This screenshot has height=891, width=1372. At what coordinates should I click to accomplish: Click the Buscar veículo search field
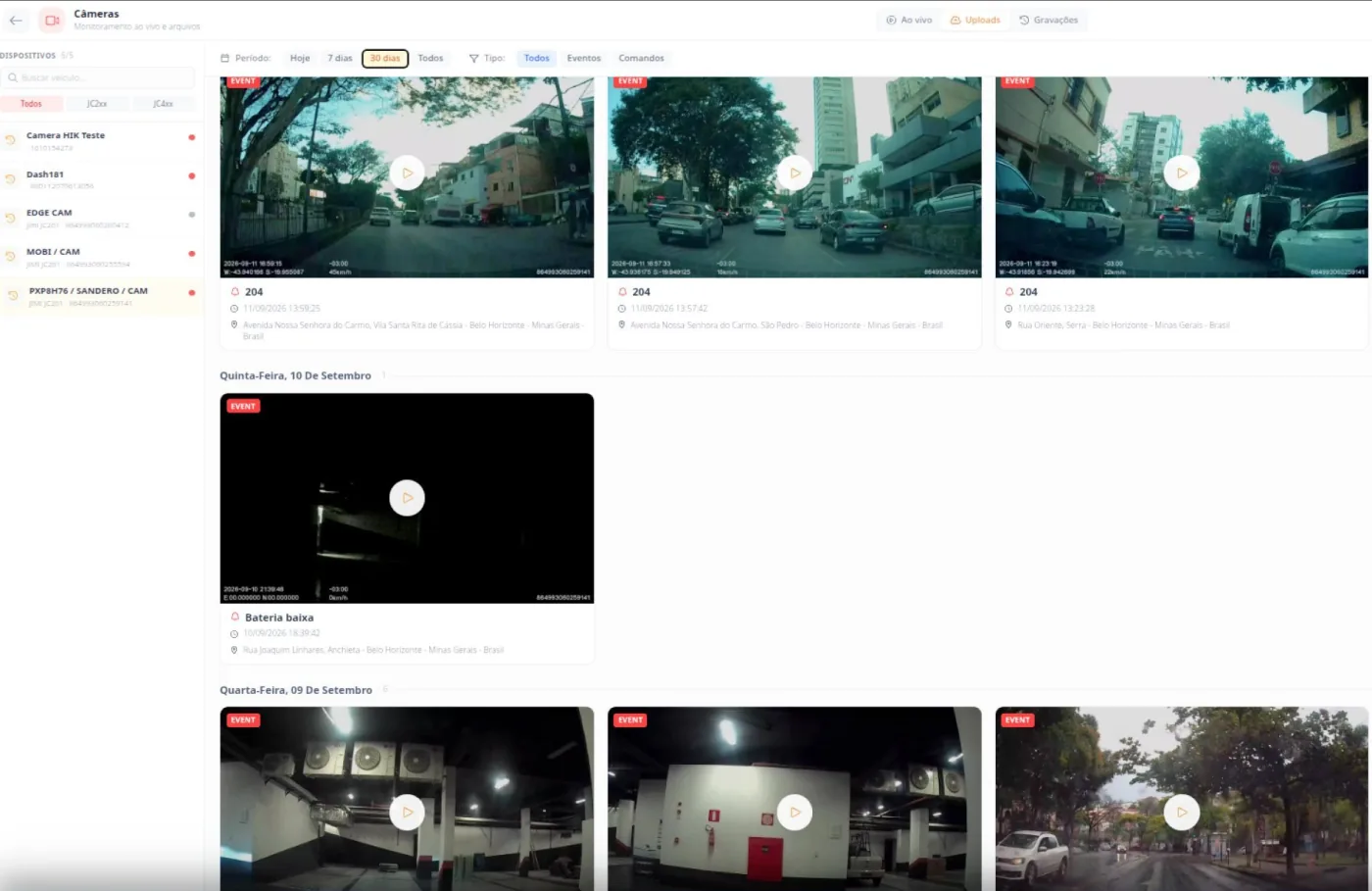point(98,77)
